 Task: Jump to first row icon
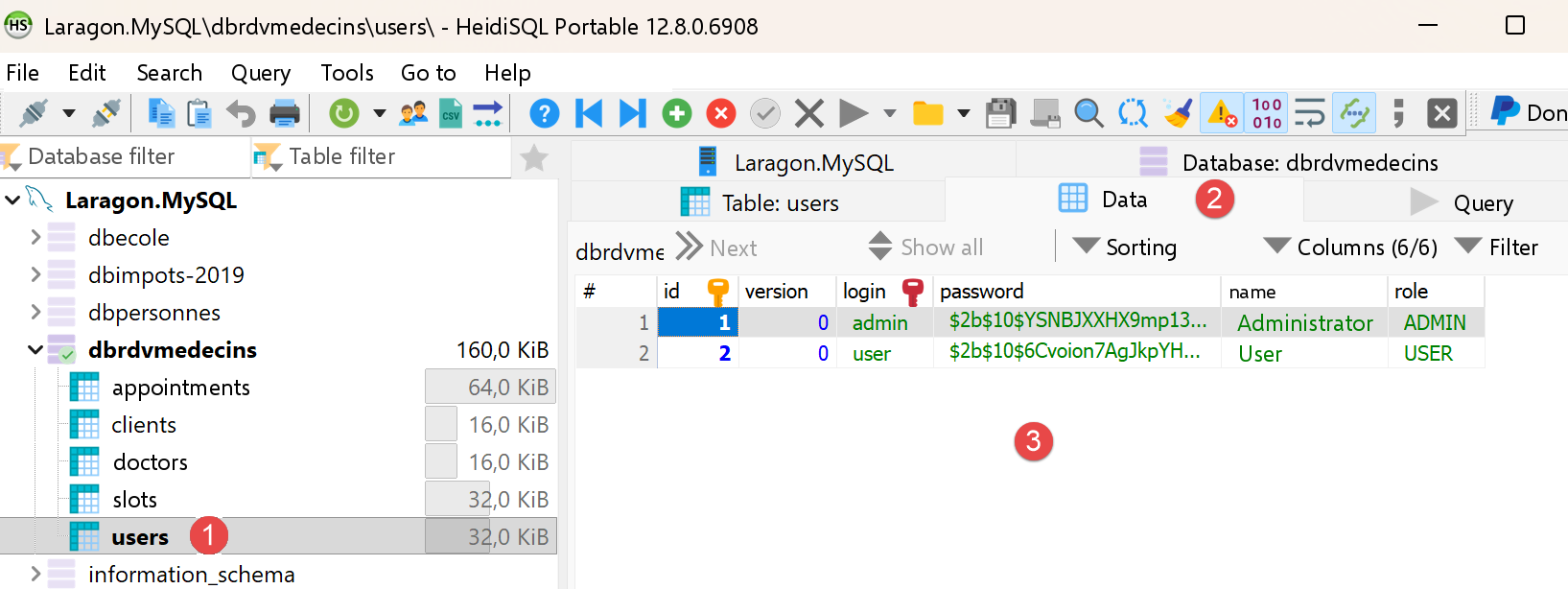coord(589,113)
